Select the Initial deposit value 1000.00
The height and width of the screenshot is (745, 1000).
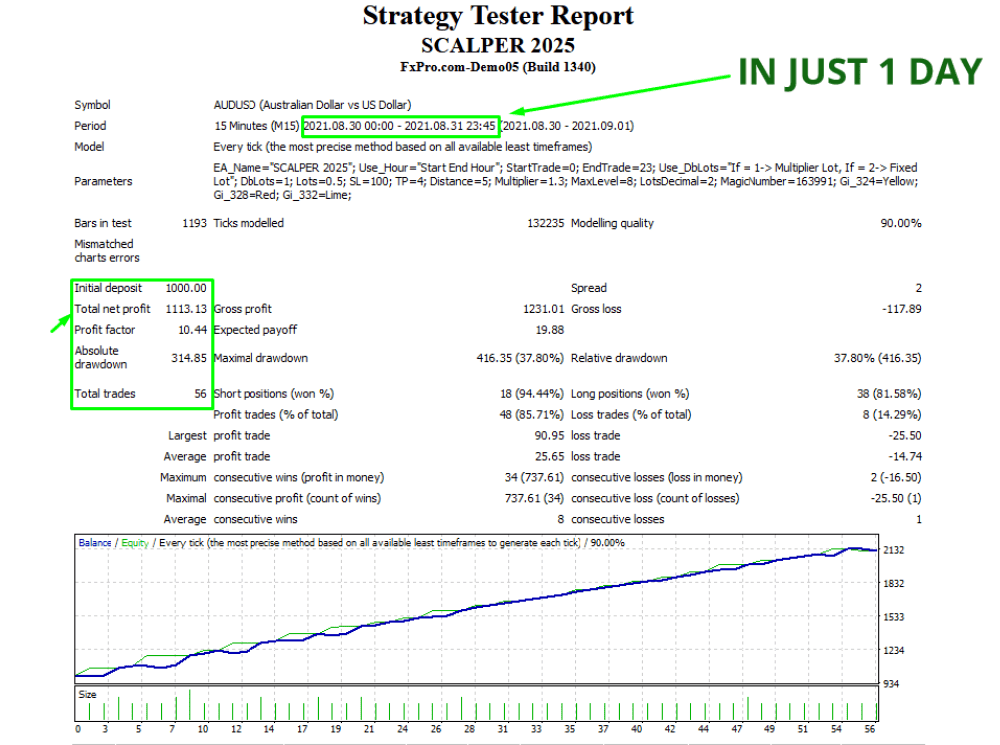pyautogui.click(x=186, y=288)
